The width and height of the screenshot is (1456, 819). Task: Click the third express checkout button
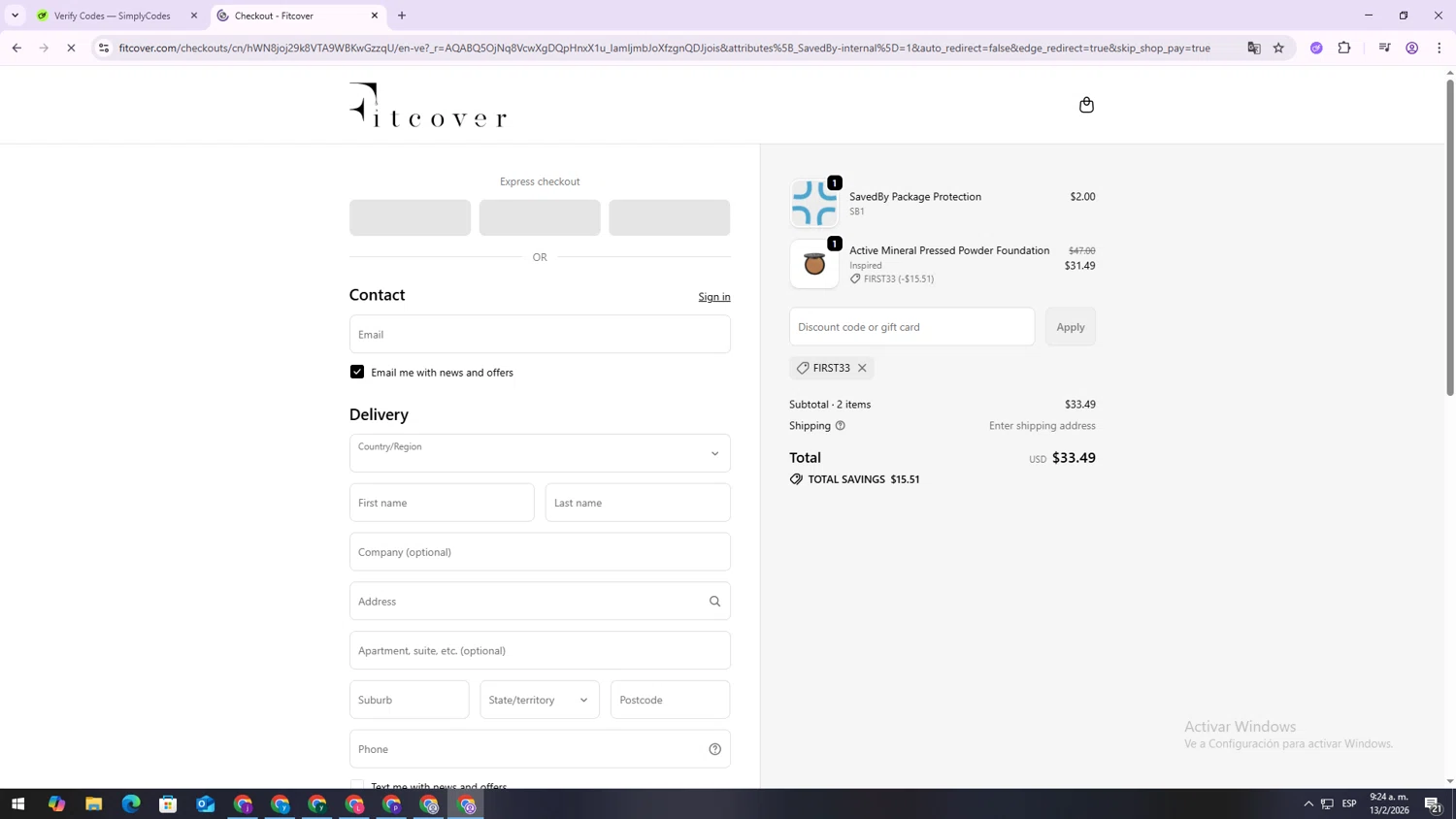669,217
